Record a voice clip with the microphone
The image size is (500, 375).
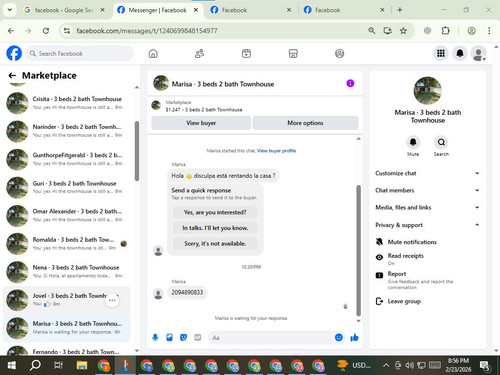click(x=155, y=338)
